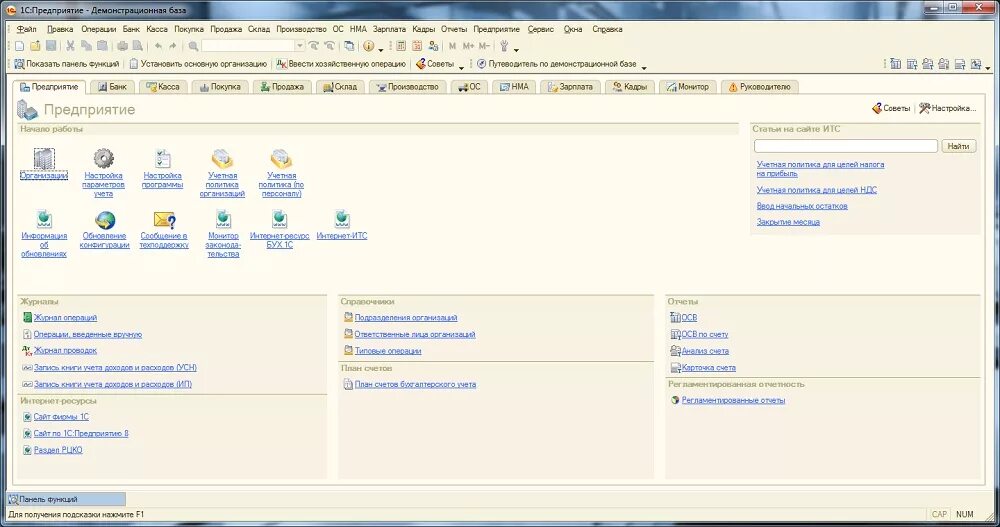
Task: Click the Найти button in ИТС search
Action: click(x=958, y=146)
